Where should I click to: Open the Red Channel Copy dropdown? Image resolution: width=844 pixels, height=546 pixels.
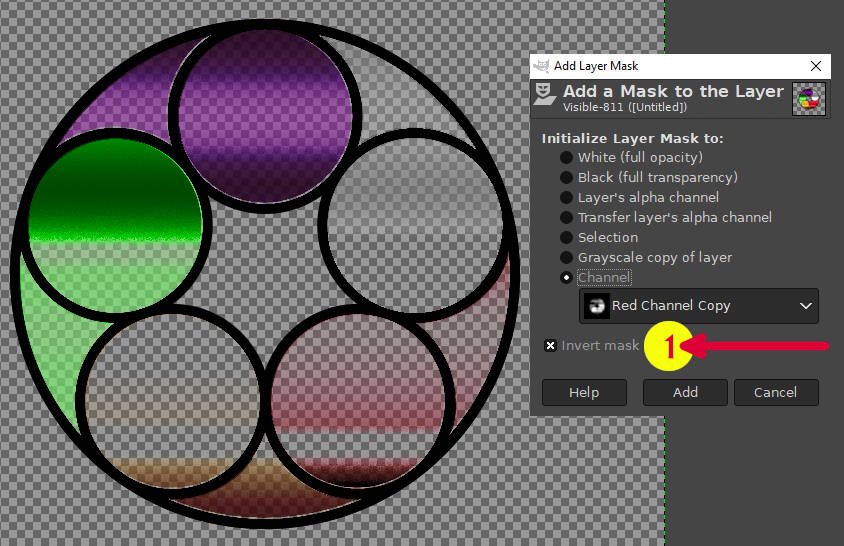point(699,306)
